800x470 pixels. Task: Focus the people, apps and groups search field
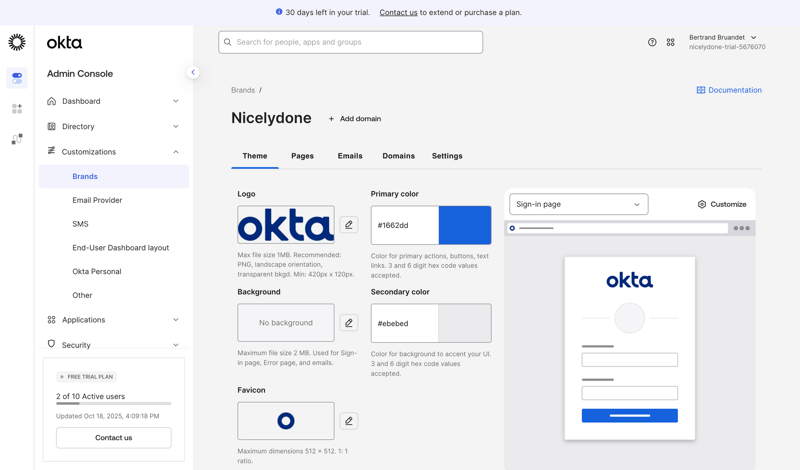coord(351,42)
